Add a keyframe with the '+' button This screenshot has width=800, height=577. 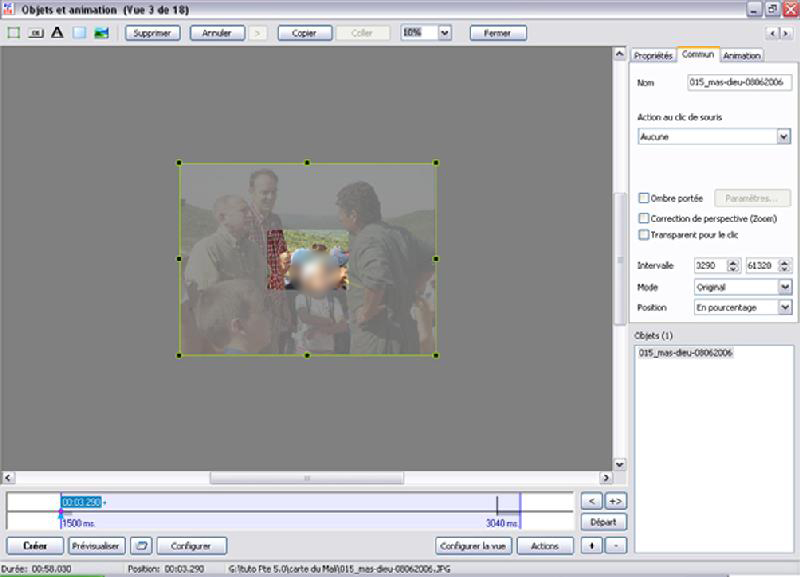click(592, 545)
